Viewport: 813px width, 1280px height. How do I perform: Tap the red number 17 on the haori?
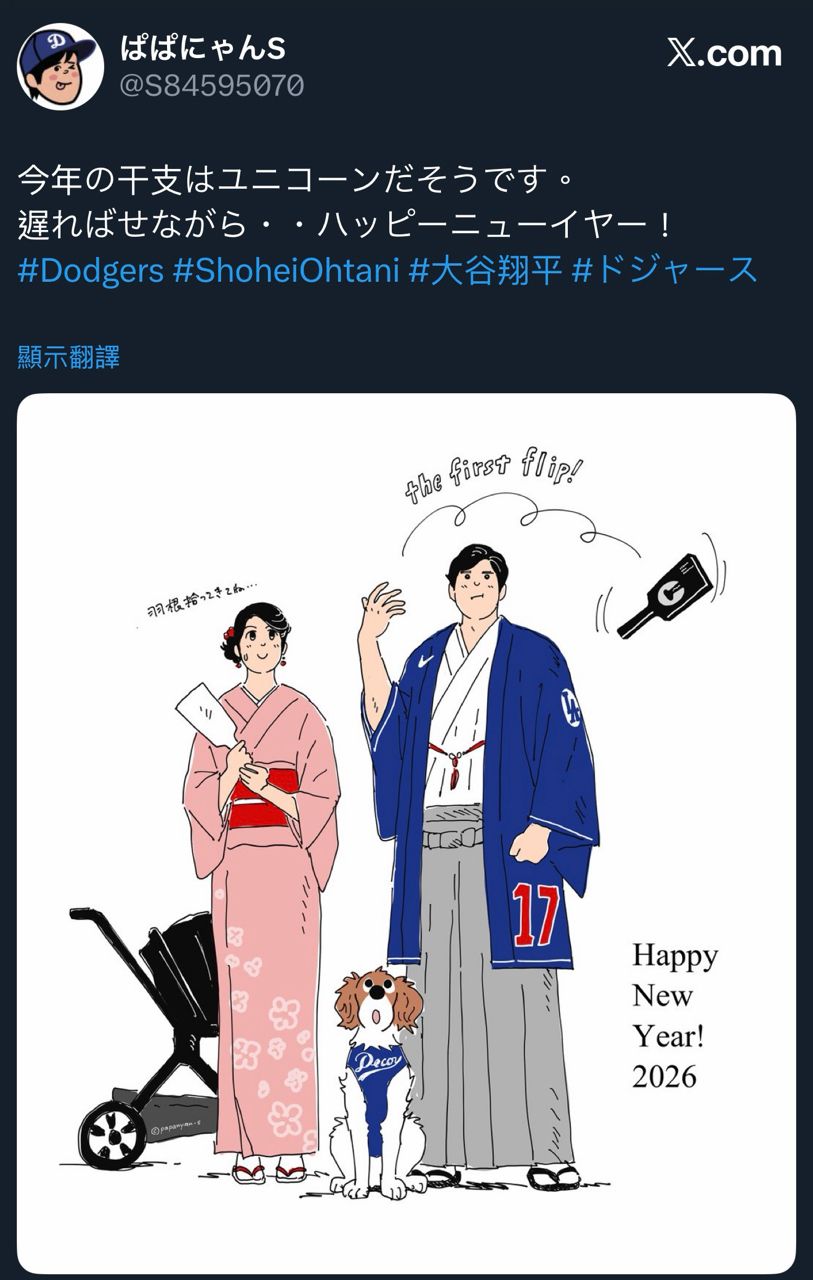click(536, 915)
